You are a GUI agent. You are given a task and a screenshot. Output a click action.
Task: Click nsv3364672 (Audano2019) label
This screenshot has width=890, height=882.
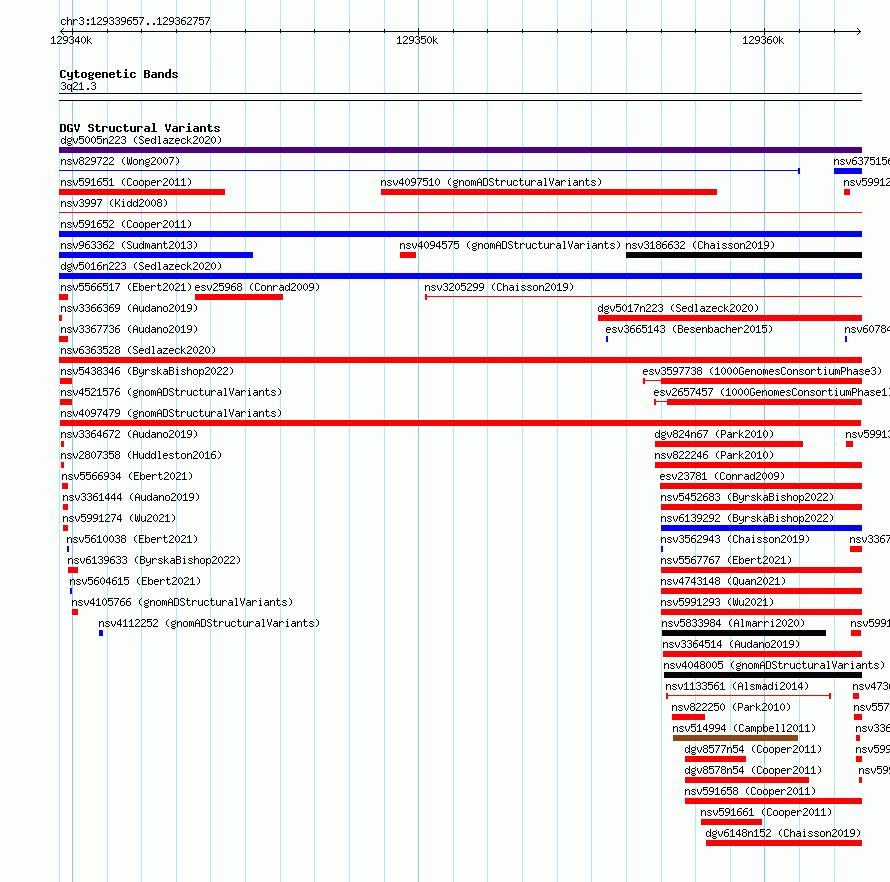point(129,434)
